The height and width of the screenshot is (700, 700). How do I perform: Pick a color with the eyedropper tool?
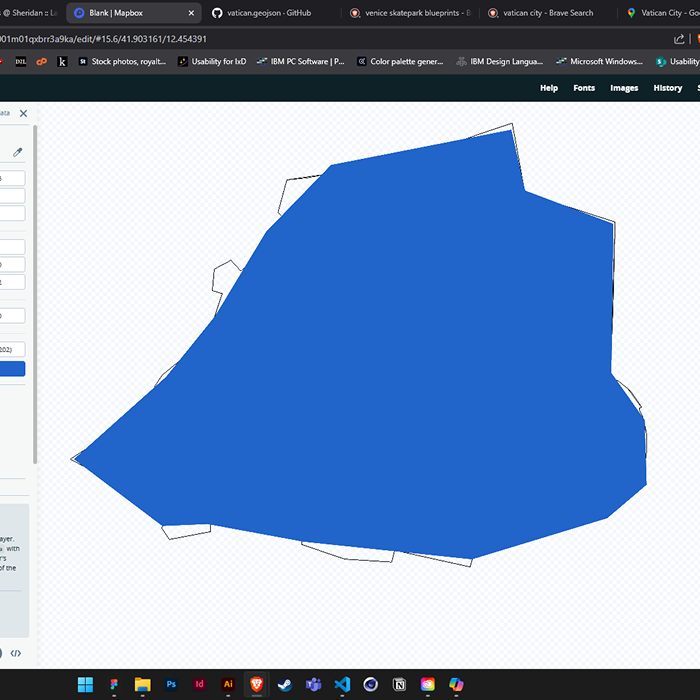click(x=17, y=152)
